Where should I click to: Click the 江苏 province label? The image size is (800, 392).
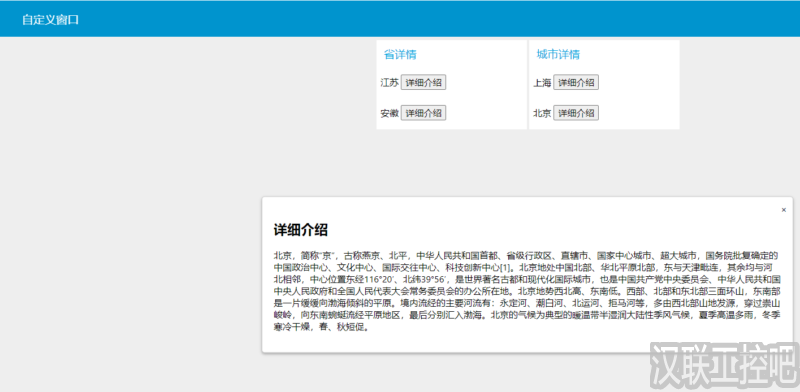point(390,83)
